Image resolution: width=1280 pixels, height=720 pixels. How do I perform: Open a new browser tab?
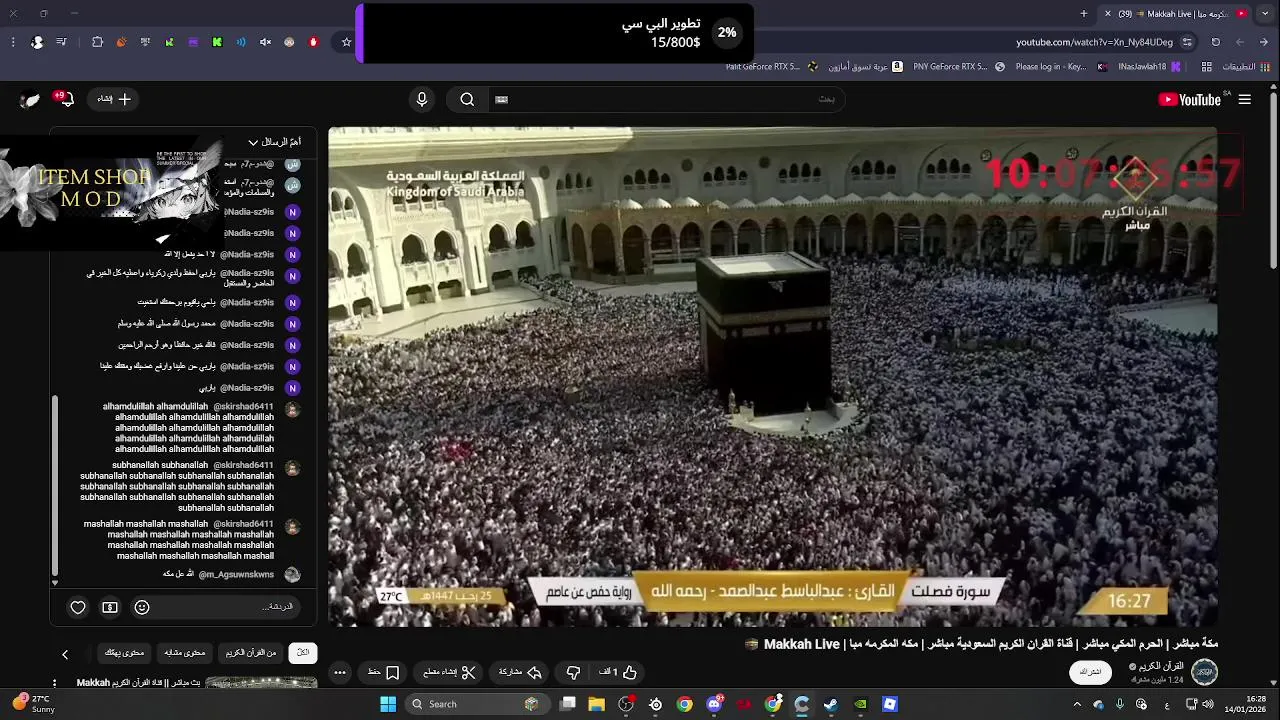pyautogui.click(x=1084, y=14)
